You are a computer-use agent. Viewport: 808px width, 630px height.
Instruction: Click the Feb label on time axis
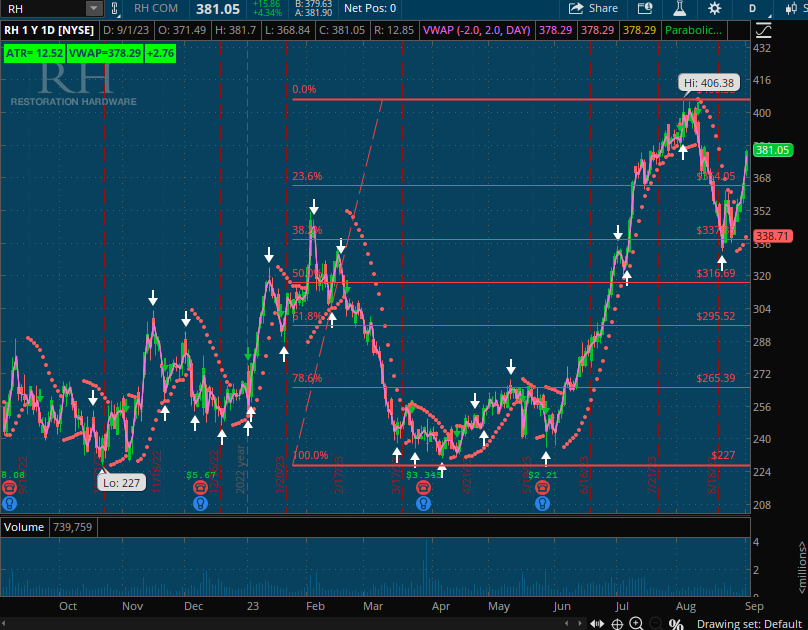tap(315, 606)
